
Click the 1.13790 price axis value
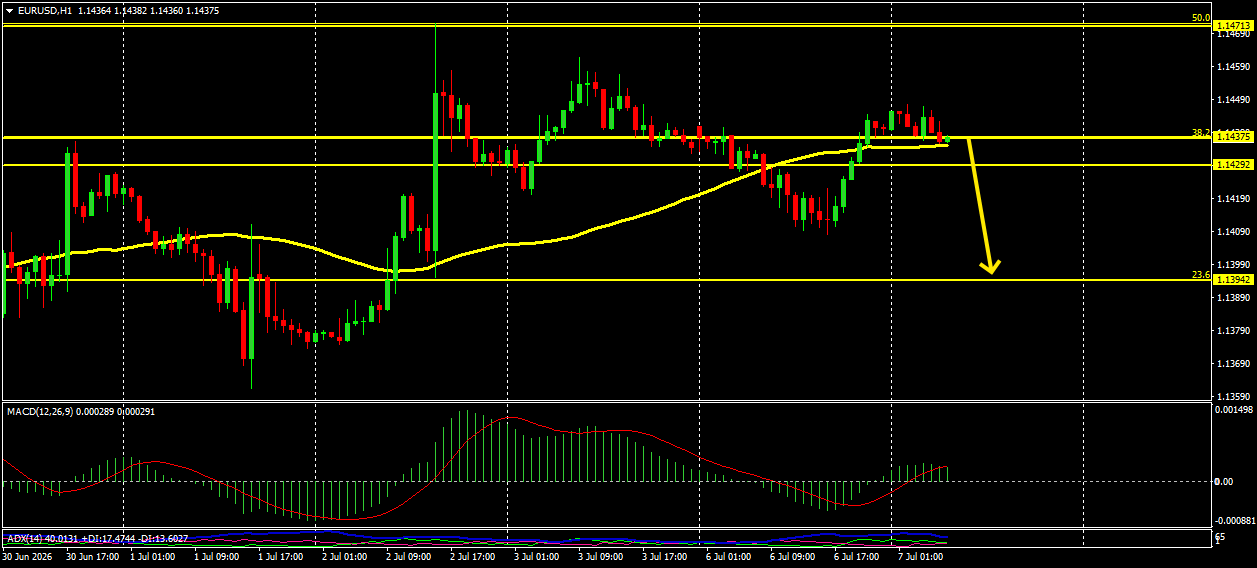(x=1232, y=331)
